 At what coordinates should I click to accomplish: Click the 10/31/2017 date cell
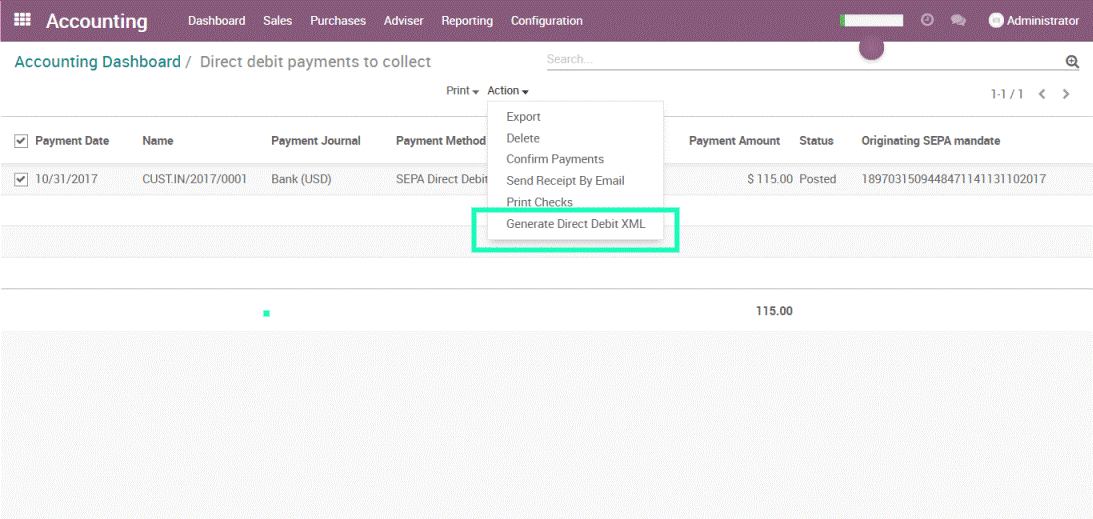[67, 179]
